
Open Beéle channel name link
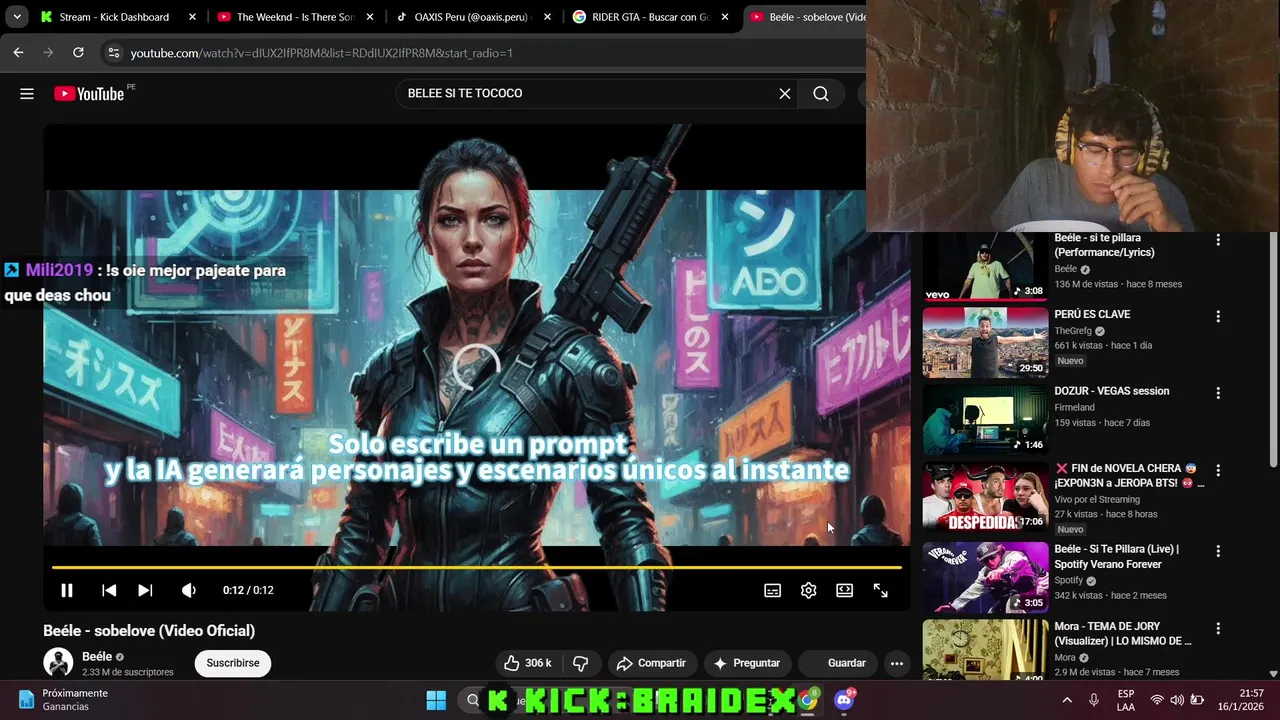97,656
